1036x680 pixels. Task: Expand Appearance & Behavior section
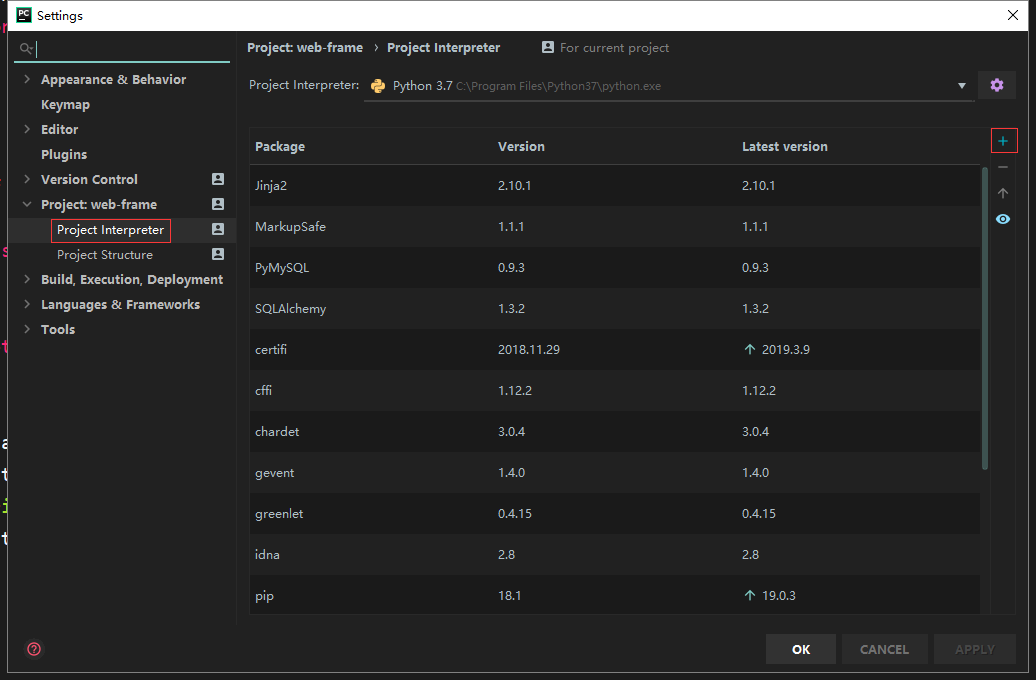27,79
